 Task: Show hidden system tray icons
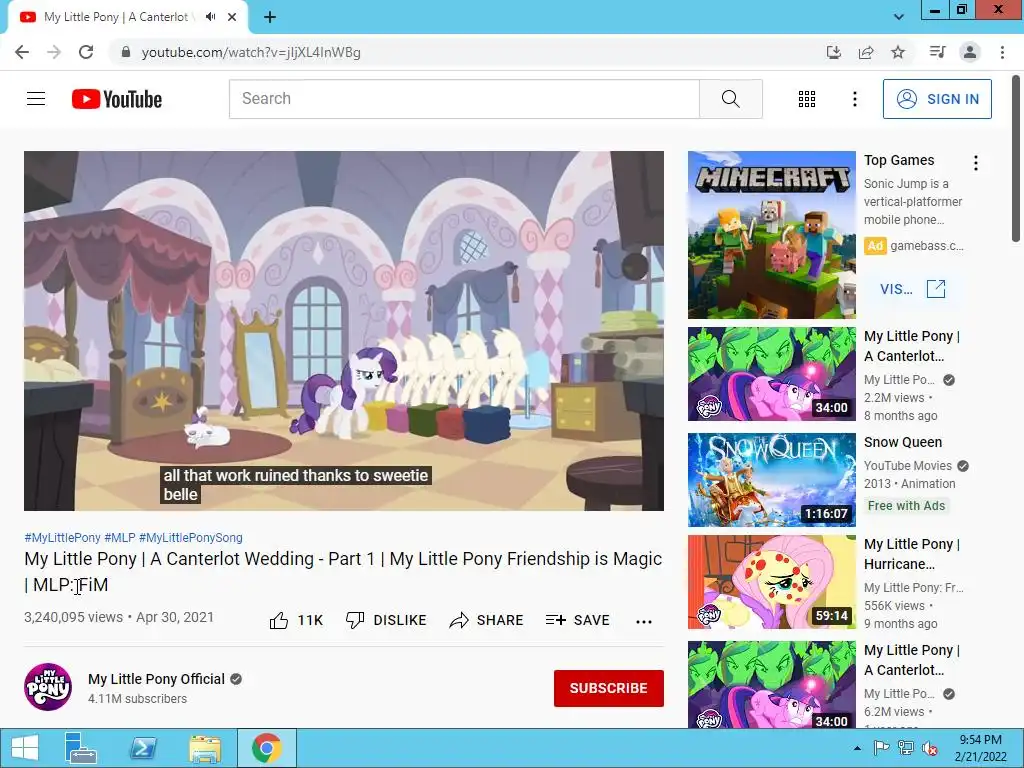coord(857,748)
